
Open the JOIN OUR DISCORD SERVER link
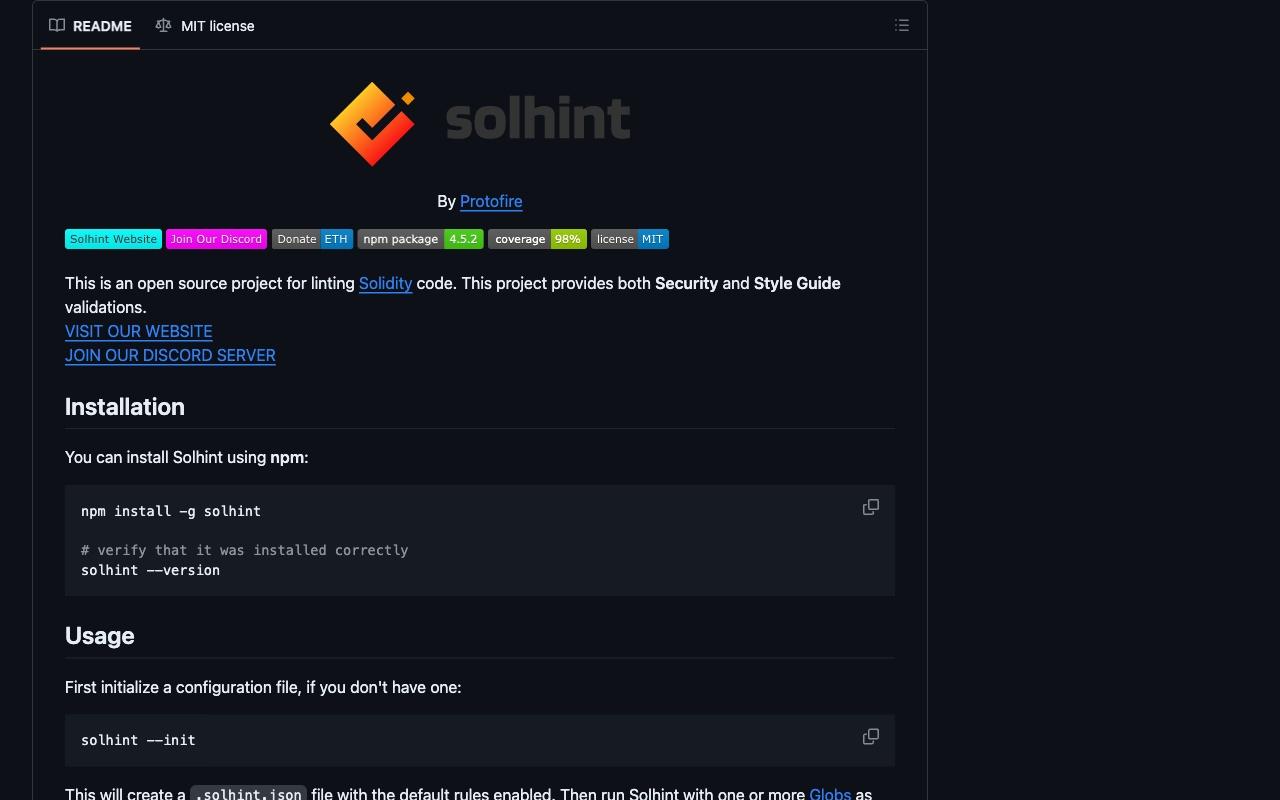coord(170,355)
